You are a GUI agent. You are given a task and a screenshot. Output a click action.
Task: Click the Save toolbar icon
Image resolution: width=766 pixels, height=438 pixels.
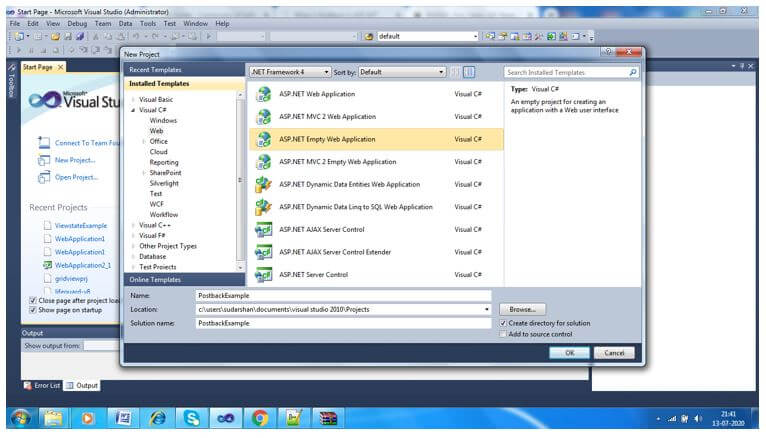pyautogui.click(x=68, y=36)
